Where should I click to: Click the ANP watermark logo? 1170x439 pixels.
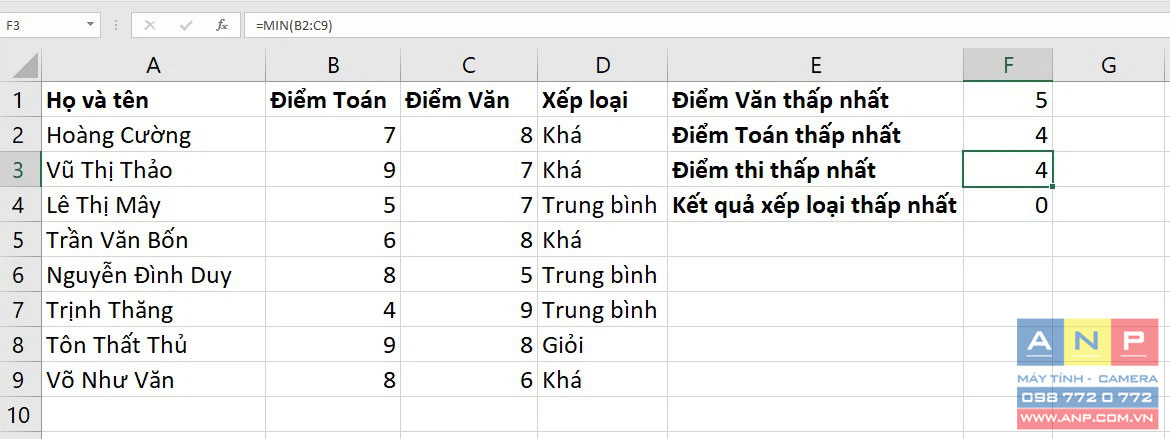click(x=1088, y=374)
